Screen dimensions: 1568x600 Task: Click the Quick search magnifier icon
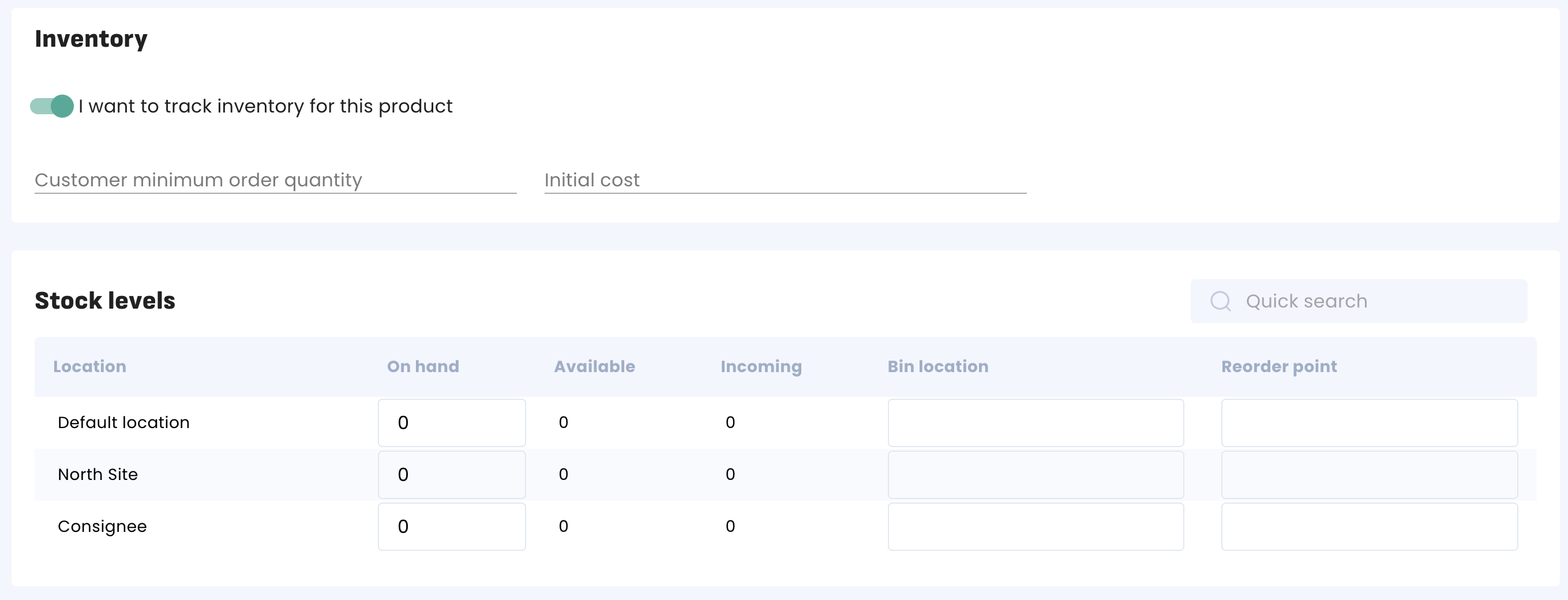click(x=1220, y=301)
